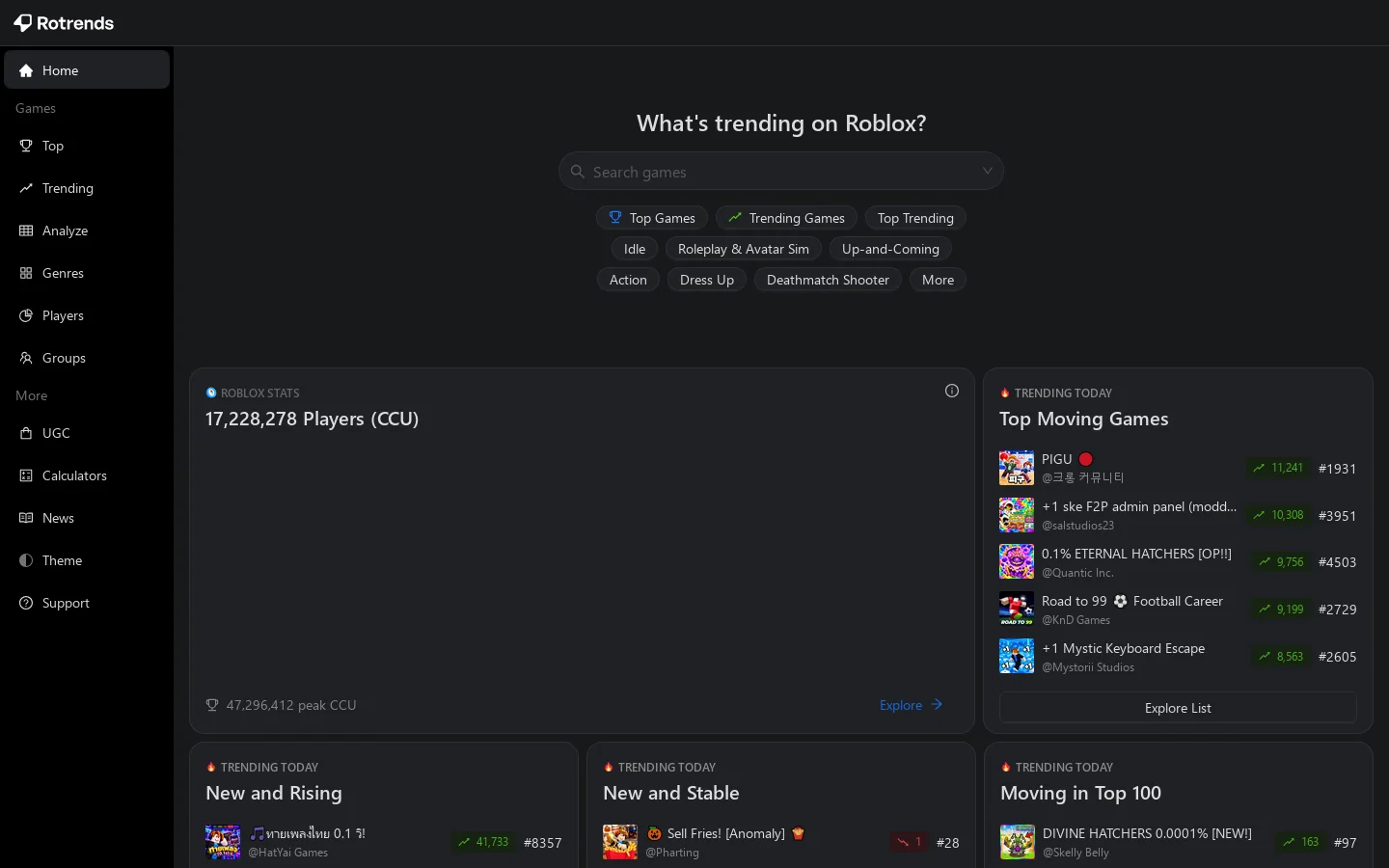Click the Rotrends logo icon
The image size is (1389, 868).
(x=23, y=23)
